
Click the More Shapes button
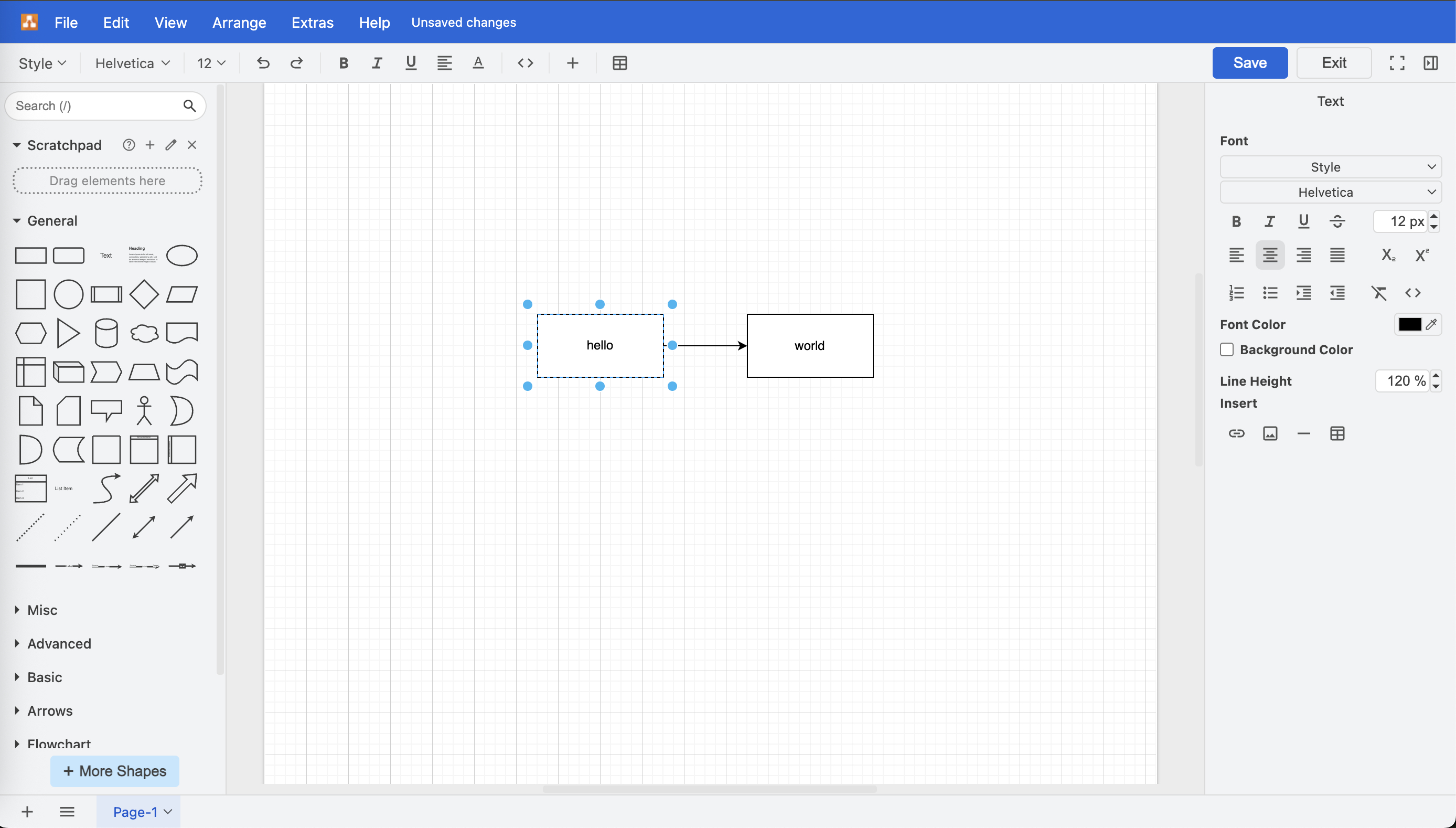click(x=115, y=771)
